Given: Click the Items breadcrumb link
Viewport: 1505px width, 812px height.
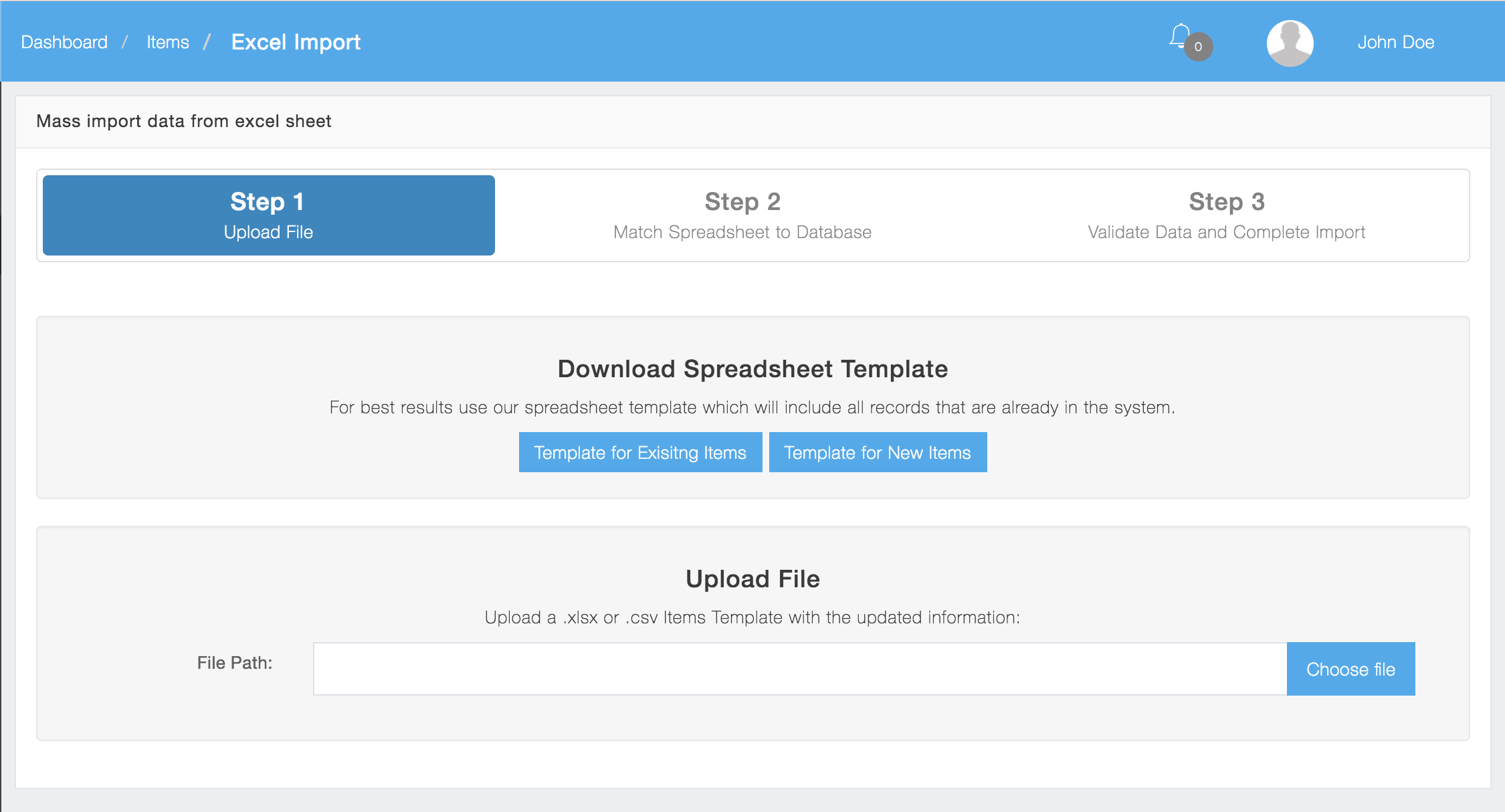Looking at the screenshot, I should pos(168,41).
